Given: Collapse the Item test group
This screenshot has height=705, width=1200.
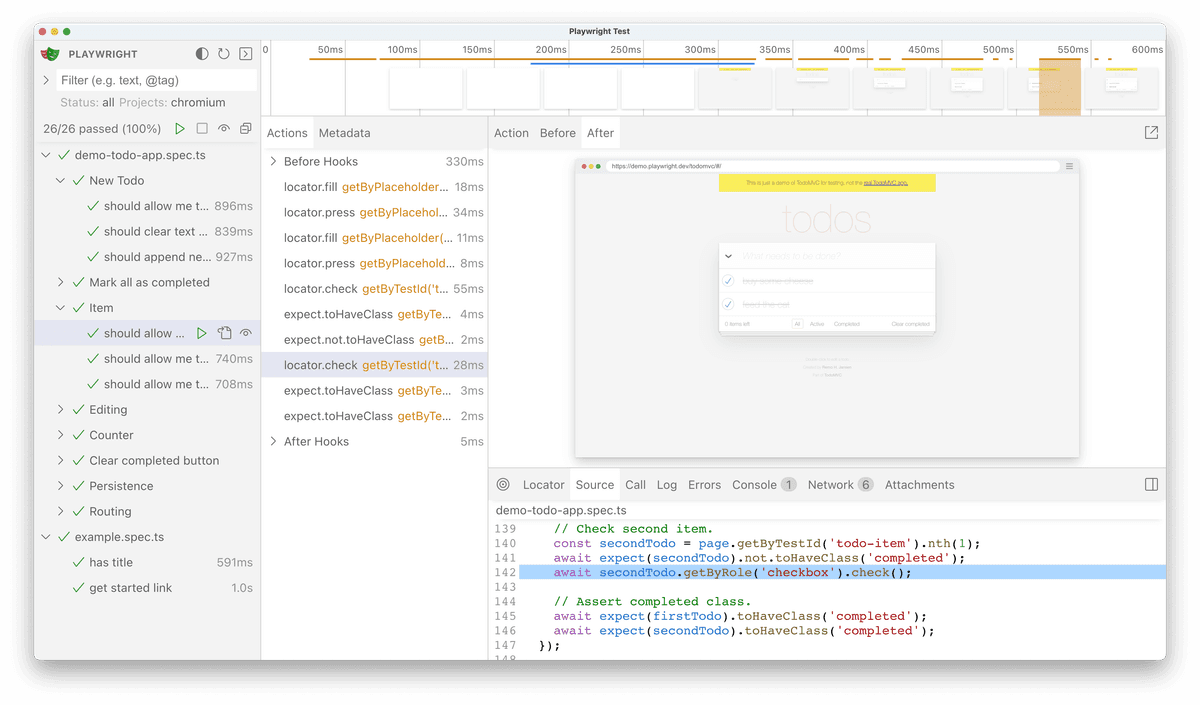Looking at the screenshot, I should tap(60, 308).
